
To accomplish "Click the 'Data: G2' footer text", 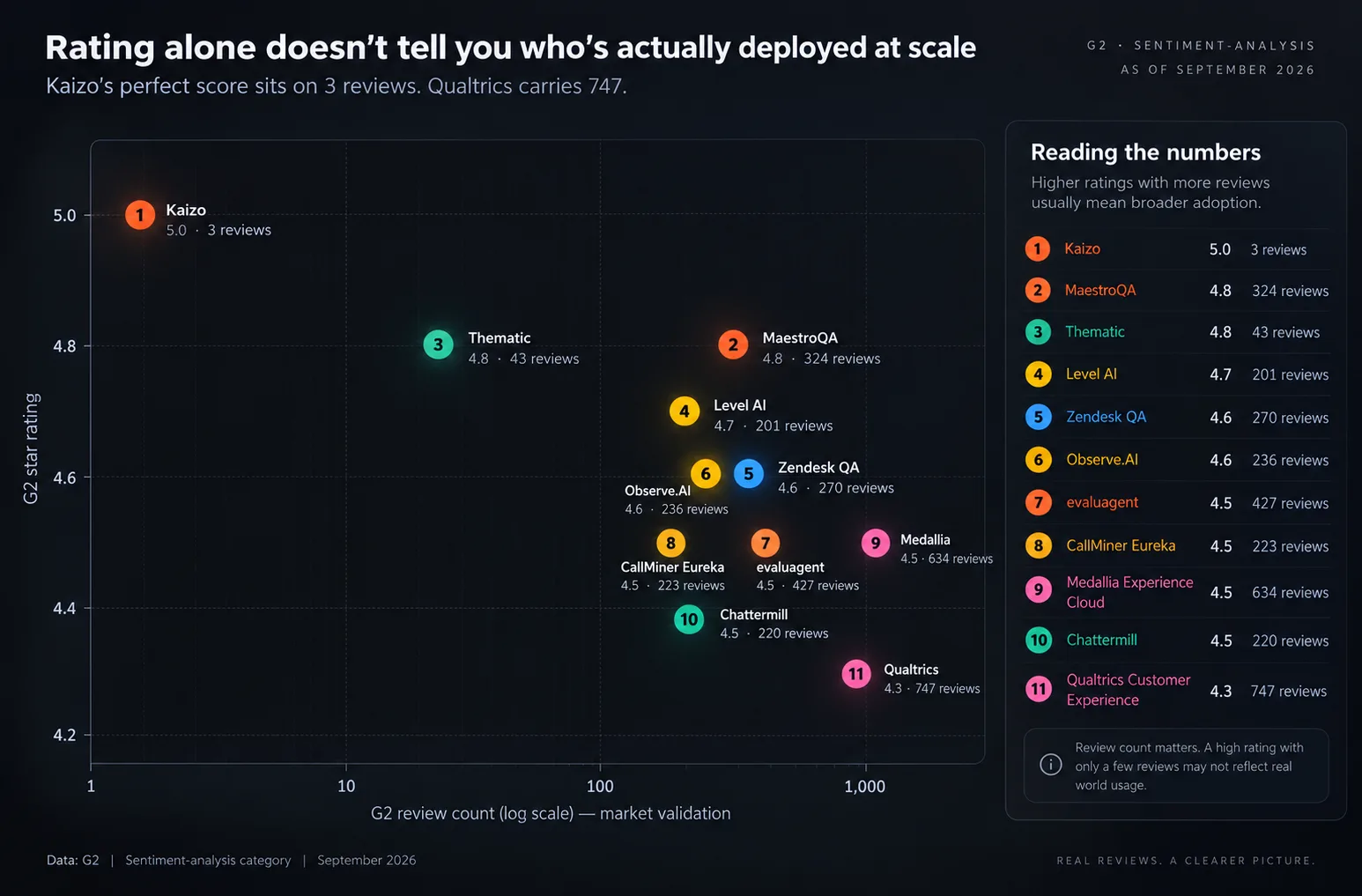I will (x=73, y=861).
